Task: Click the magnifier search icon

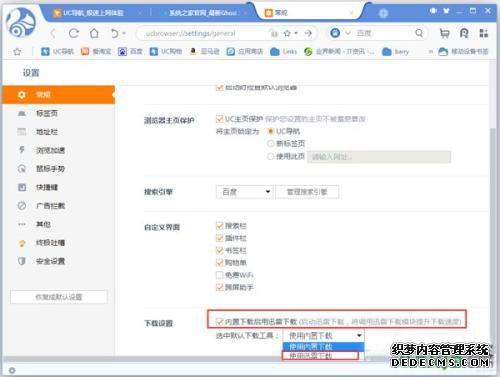Action: click(419, 33)
